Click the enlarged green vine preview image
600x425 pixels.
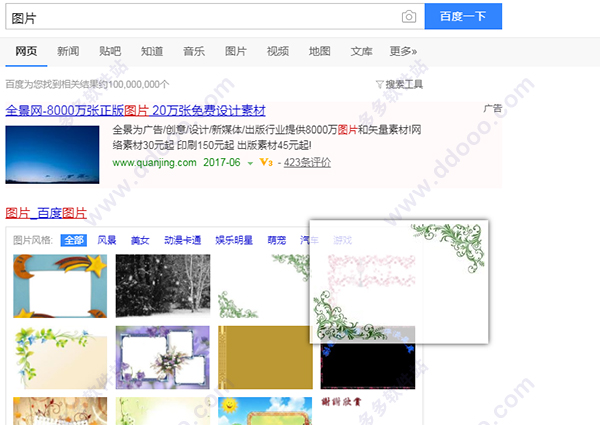pyautogui.click(x=399, y=282)
